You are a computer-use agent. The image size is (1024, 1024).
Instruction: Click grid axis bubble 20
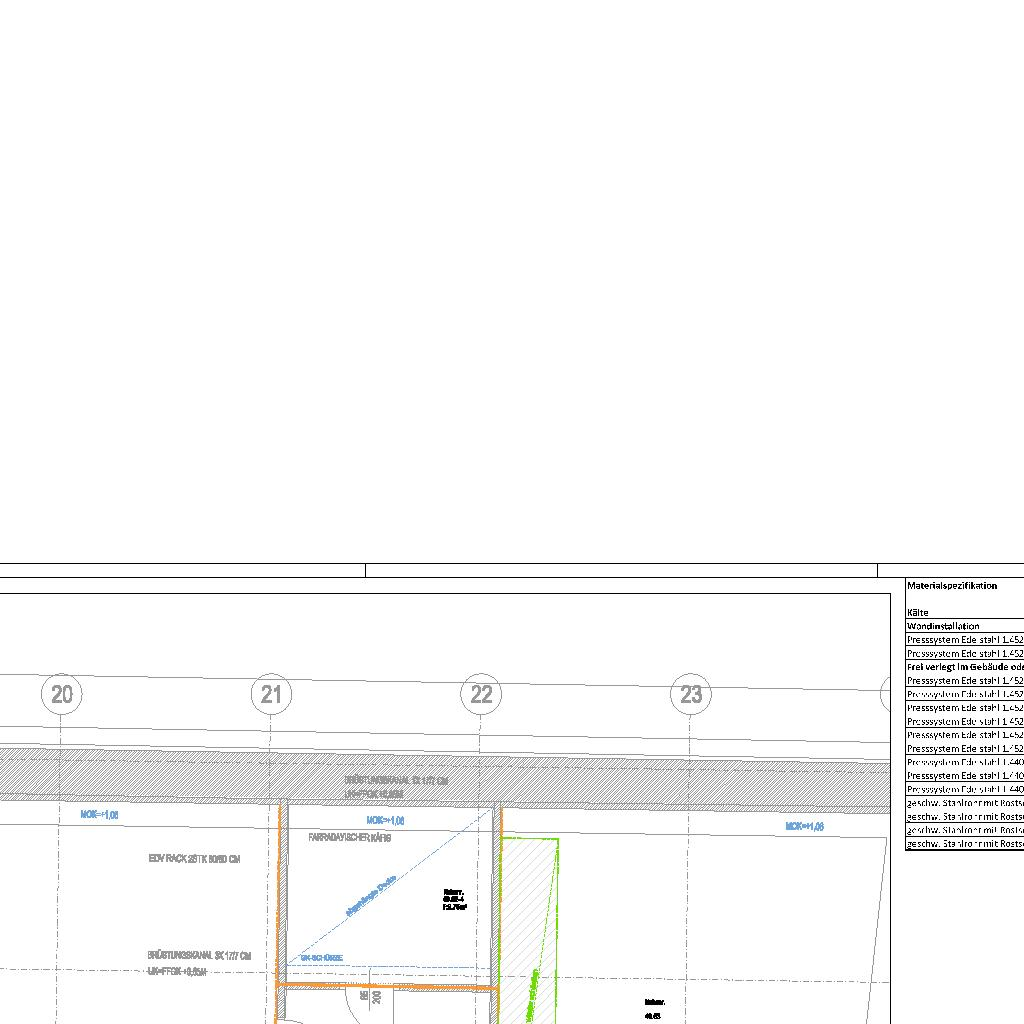click(x=62, y=694)
